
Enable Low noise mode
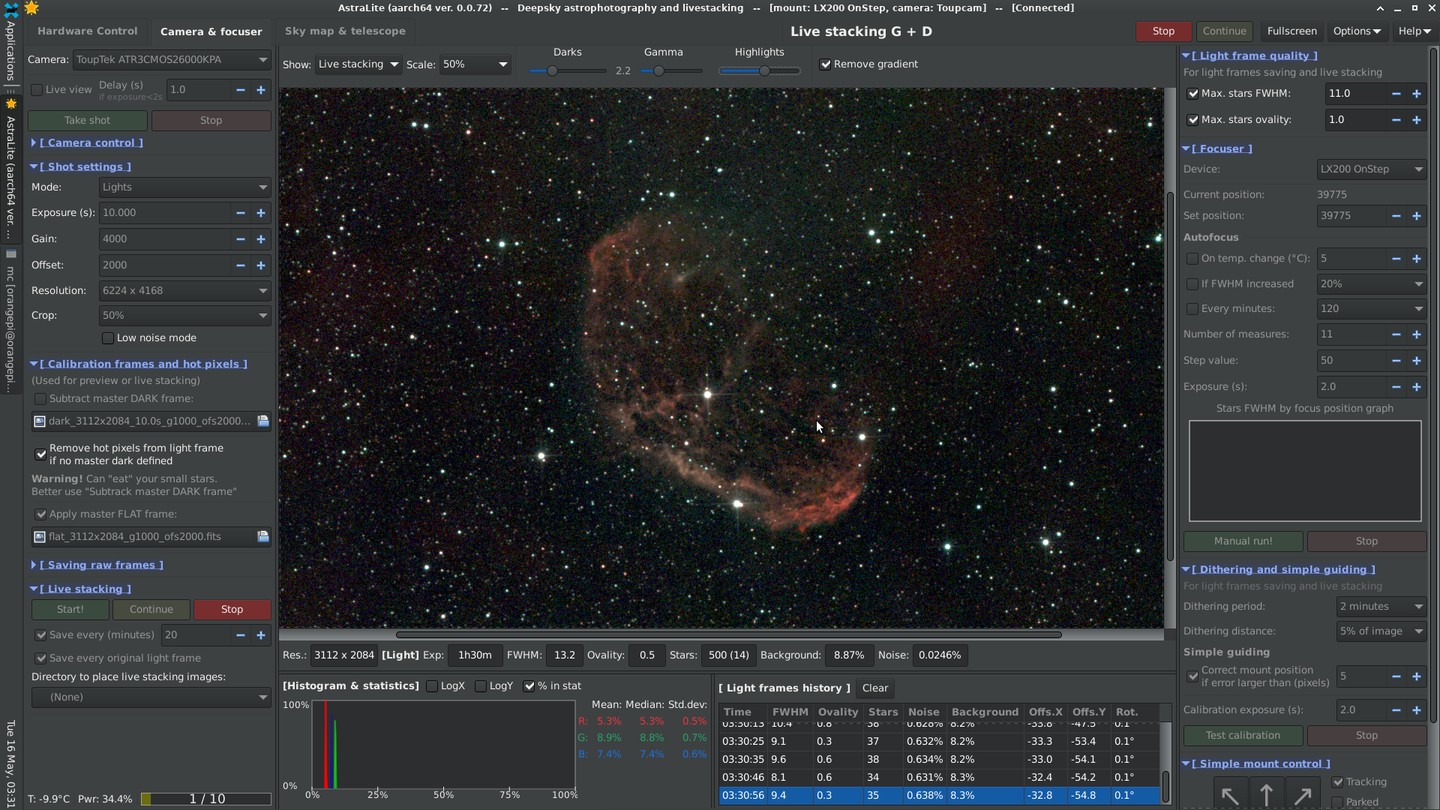108,338
